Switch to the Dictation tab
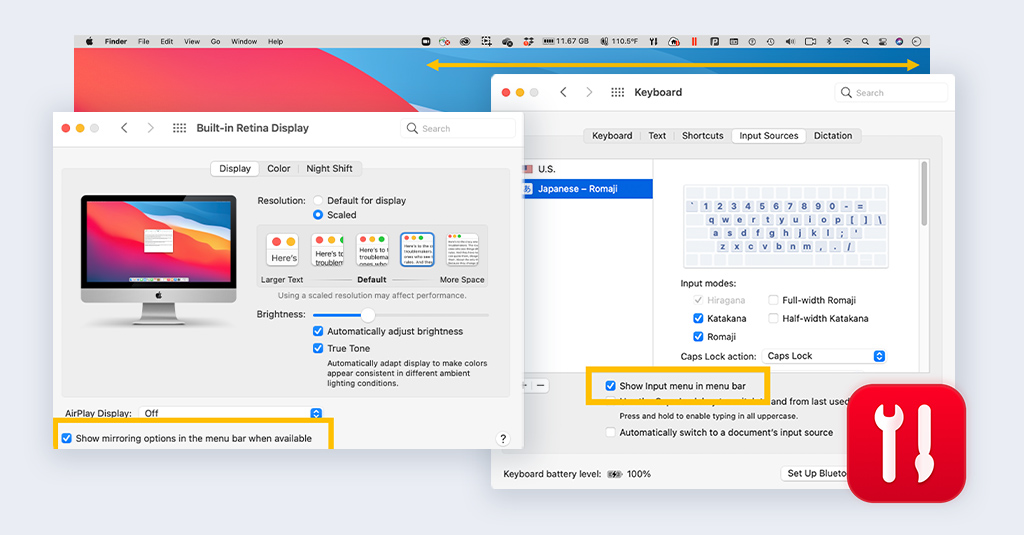The height and width of the screenshot is (535, 1024). 833,136
